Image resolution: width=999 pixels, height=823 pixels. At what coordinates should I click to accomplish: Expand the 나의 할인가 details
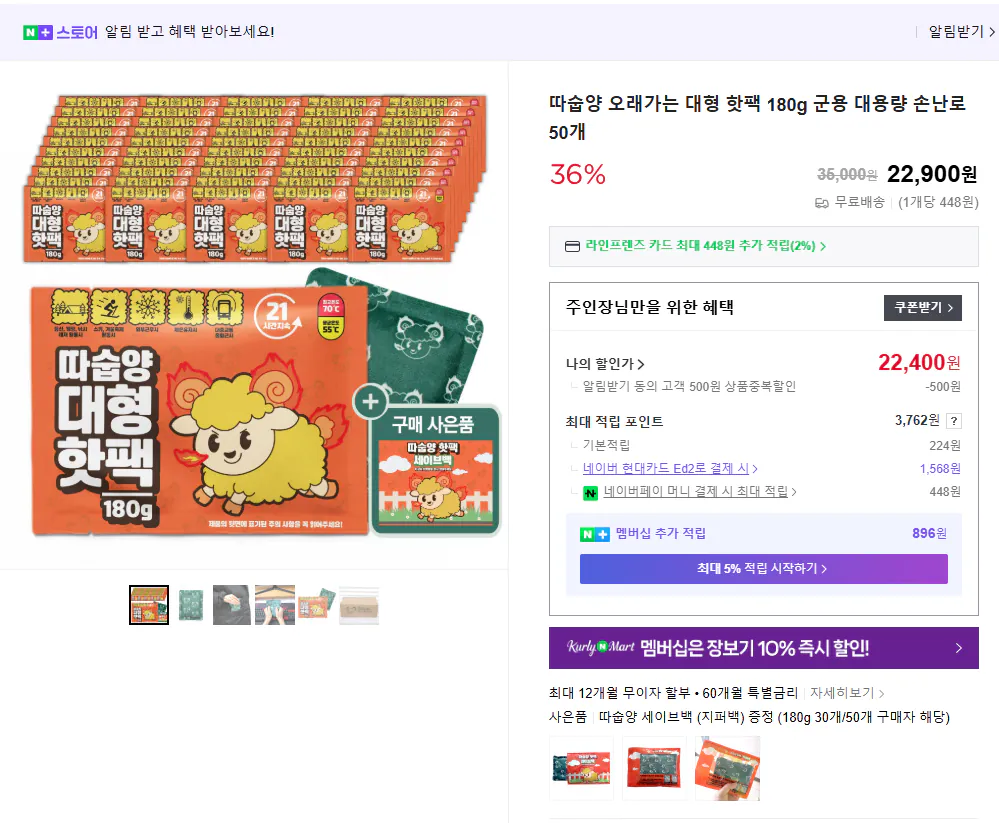597,363
